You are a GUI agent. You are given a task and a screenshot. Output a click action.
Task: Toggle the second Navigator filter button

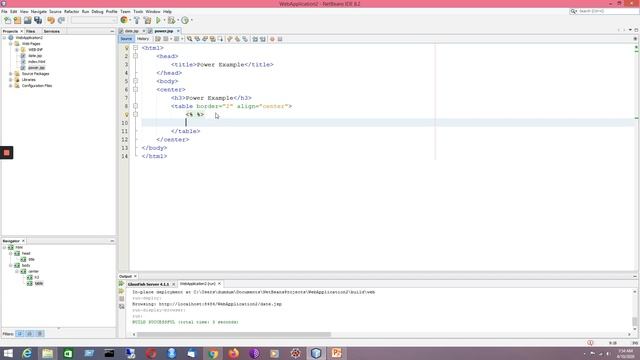pos(30,334)
